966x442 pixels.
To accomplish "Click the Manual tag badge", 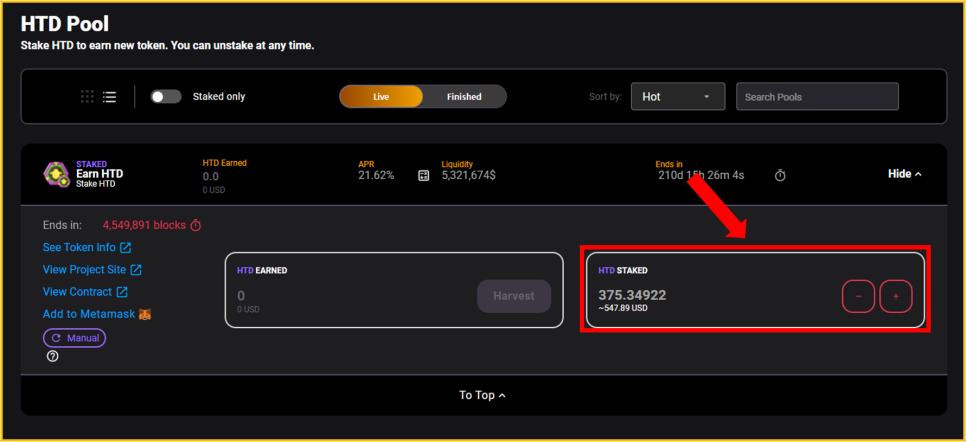I will click(75, 338).
